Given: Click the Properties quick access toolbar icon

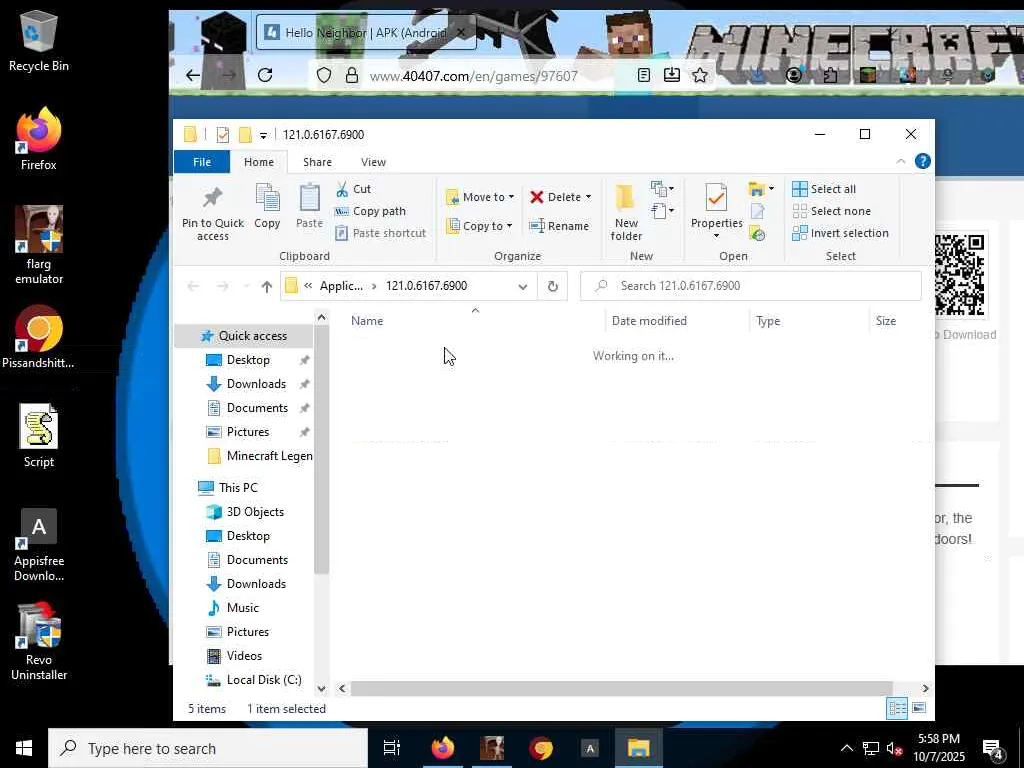Looking at the screenshot, I should [x=223, y=135].
